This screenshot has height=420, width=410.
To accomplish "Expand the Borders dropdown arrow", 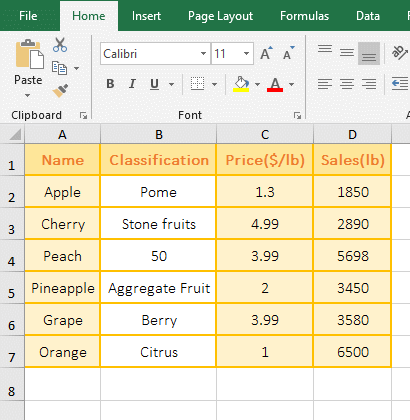I will (214, 84).
